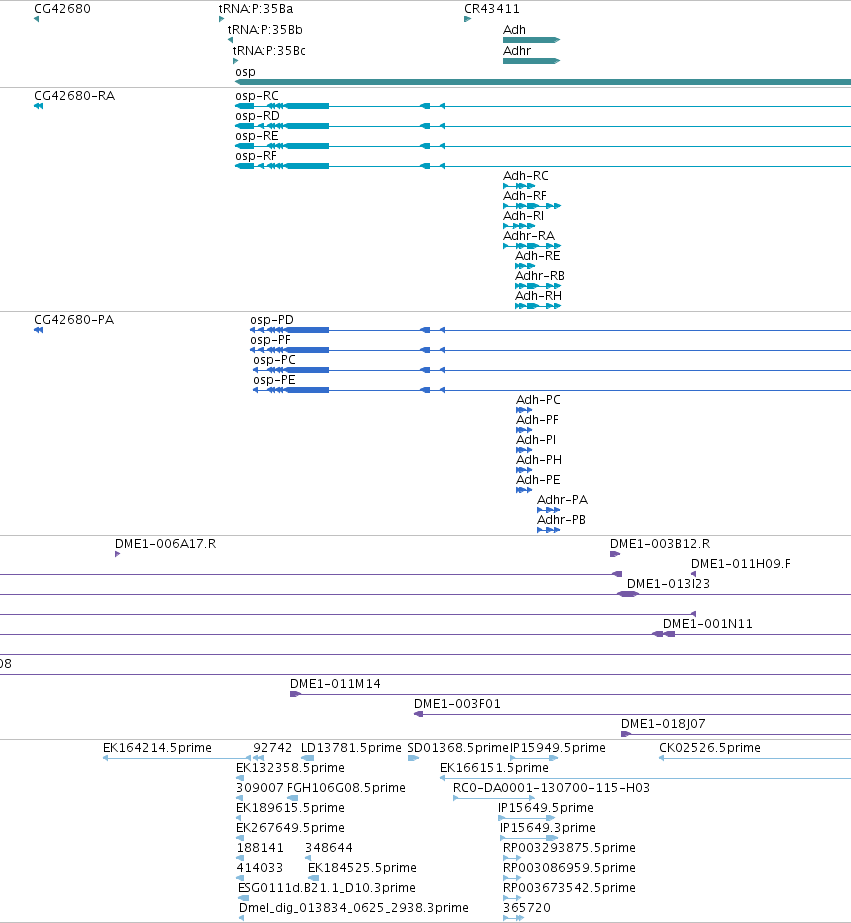Select the CG42680-RA transcript label
The height and width of the screenshot is (923, 851).
(75, 96)
